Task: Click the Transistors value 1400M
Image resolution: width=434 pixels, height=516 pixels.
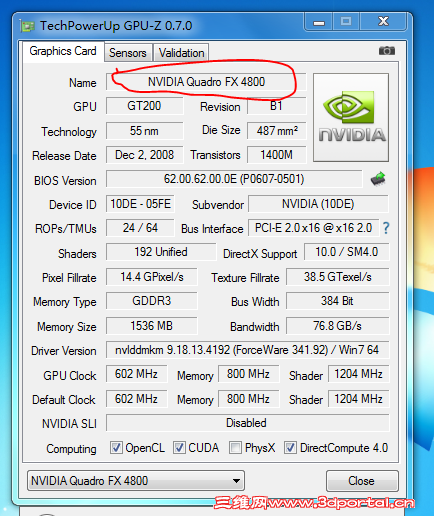Action: click(x=276, y=155)
